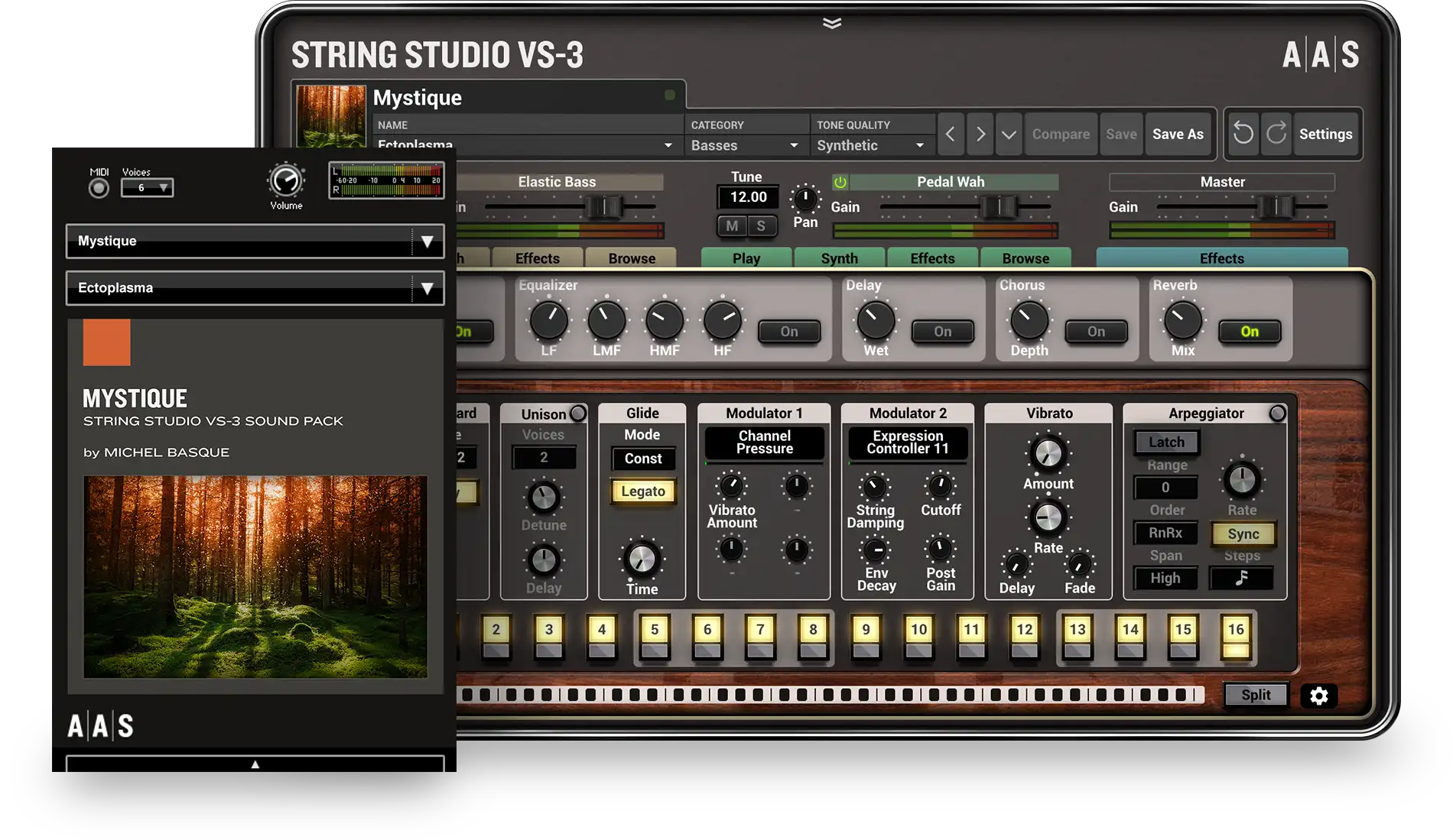Adjust the Master Gain slider
The width and height of the screenshot is (1453, 840).
tap(1276, 206)
